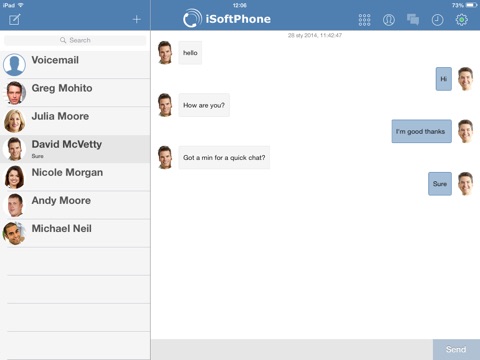This screenshot has width=480, height=360.
Task: Open the contacts person icon in header
Action: click(389, 20)
